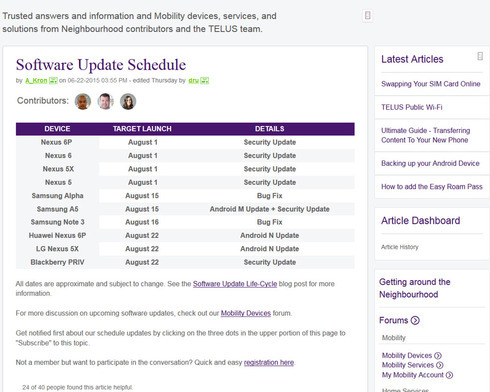The width and height of the screenshot is (490, 392).
Task: Click the arrow icon next to My Mobility Account
Action: [x=449, y=375]
